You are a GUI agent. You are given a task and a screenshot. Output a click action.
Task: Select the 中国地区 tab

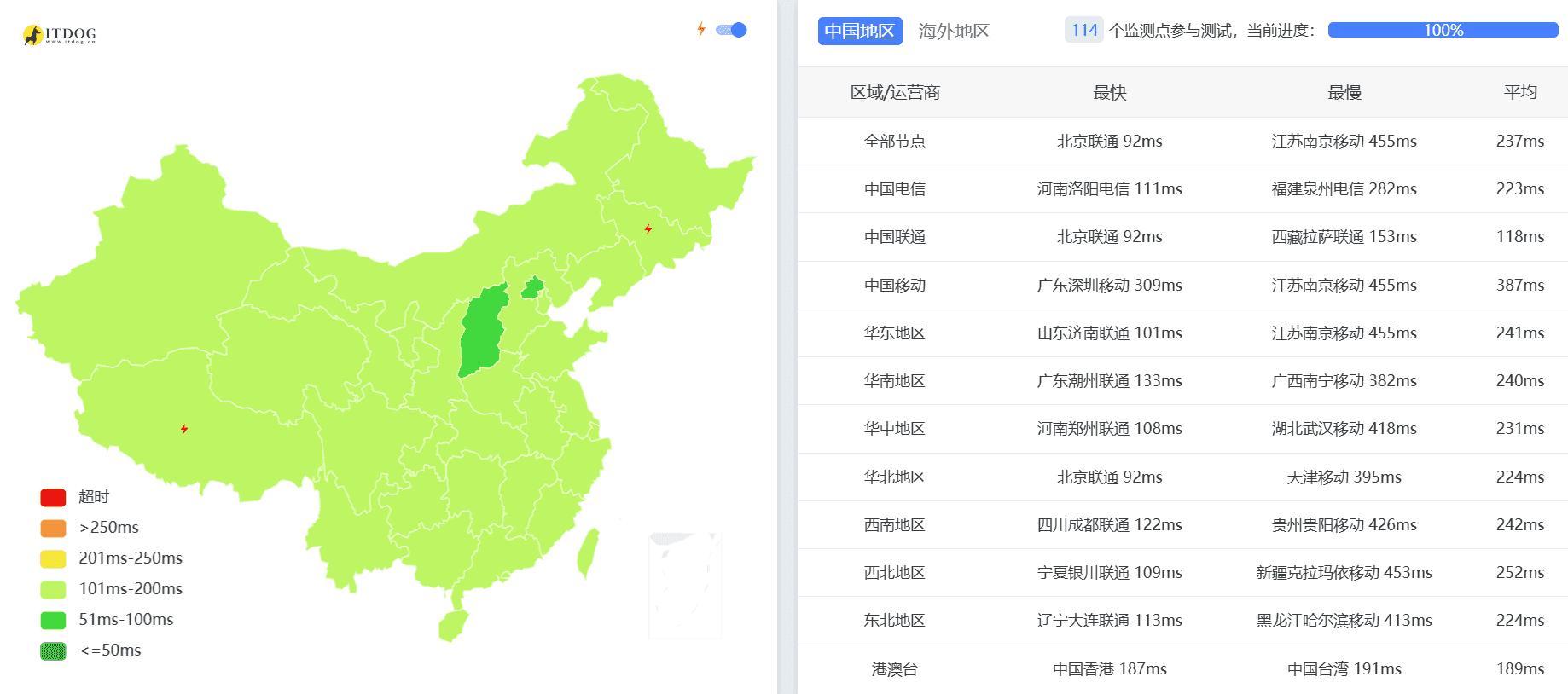click(x=859, y=32)
